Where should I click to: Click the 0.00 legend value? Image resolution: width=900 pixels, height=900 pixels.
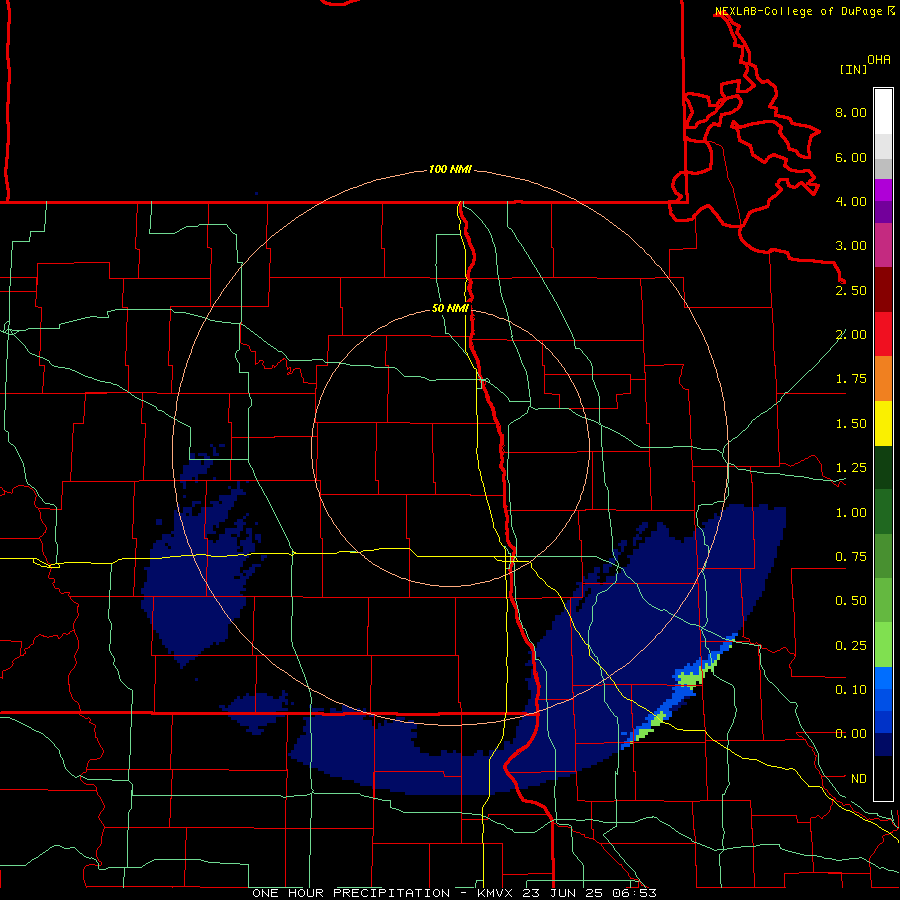[x=851, y=734]
